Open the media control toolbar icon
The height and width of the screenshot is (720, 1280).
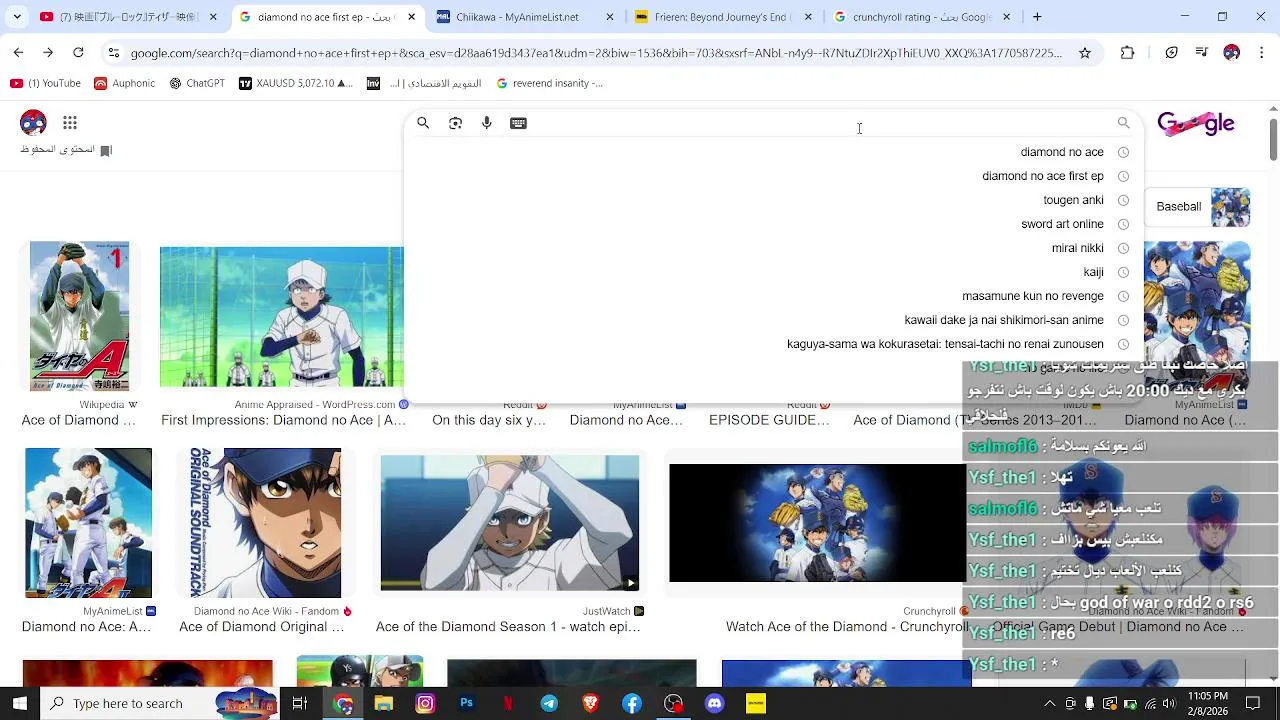1201,53
